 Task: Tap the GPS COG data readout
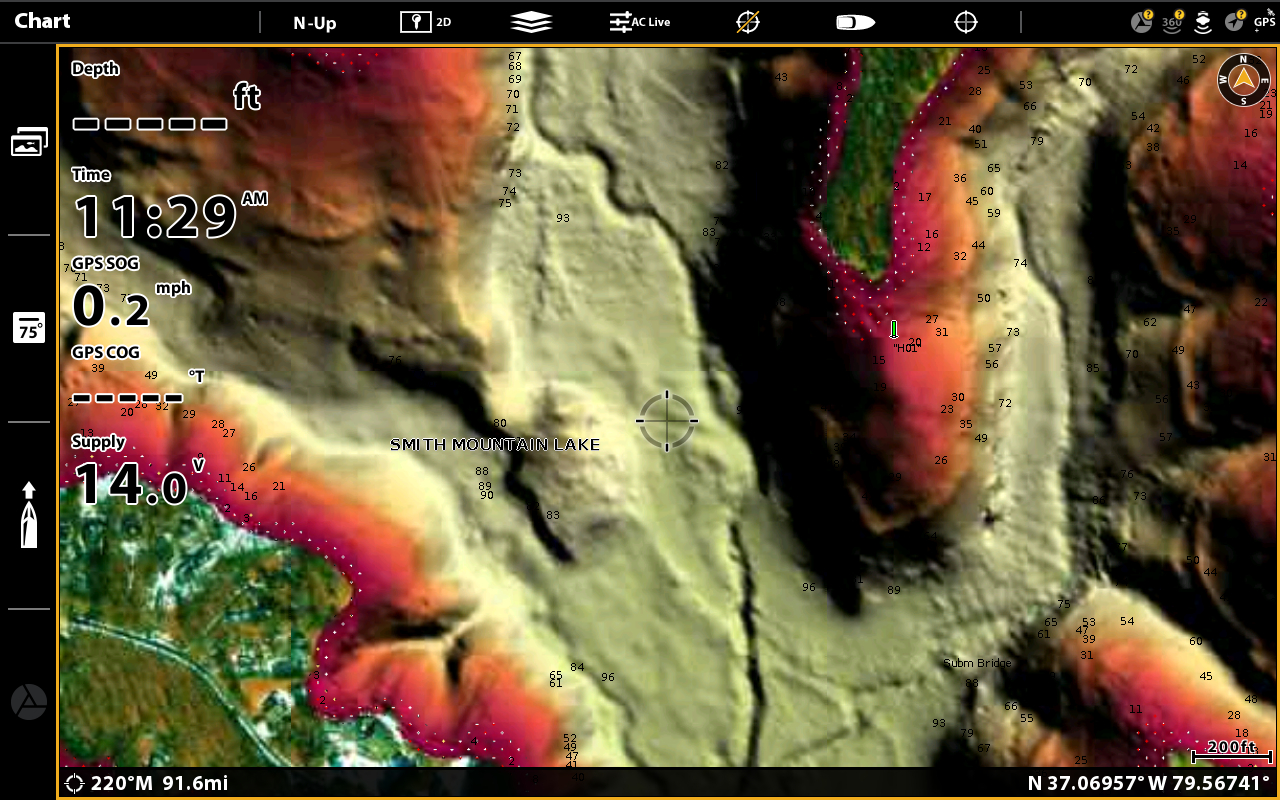138,374
